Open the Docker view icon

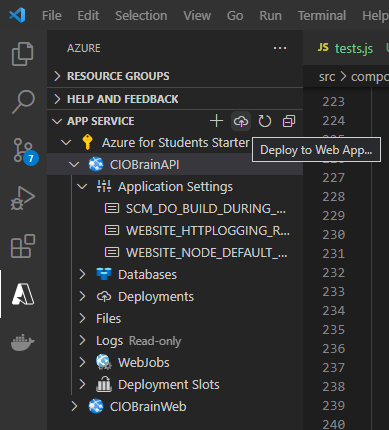[23, 342]
